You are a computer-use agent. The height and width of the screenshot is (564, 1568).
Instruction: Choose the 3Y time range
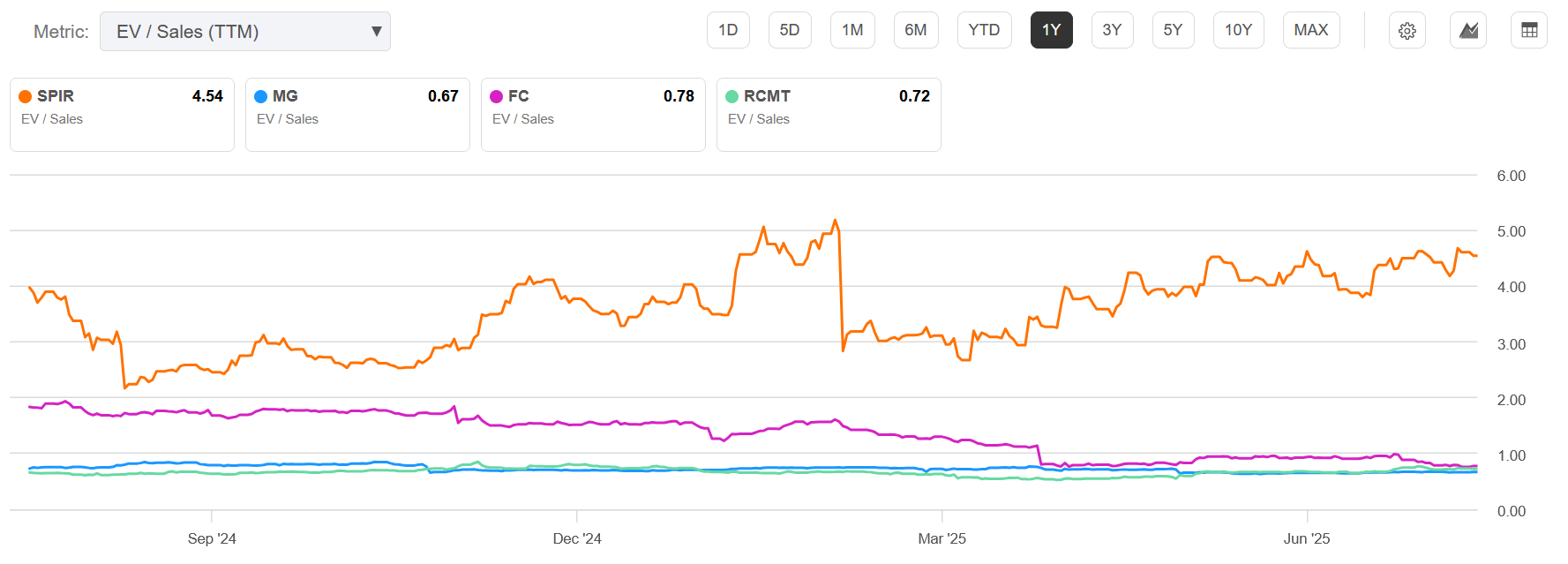[1112, 29]
